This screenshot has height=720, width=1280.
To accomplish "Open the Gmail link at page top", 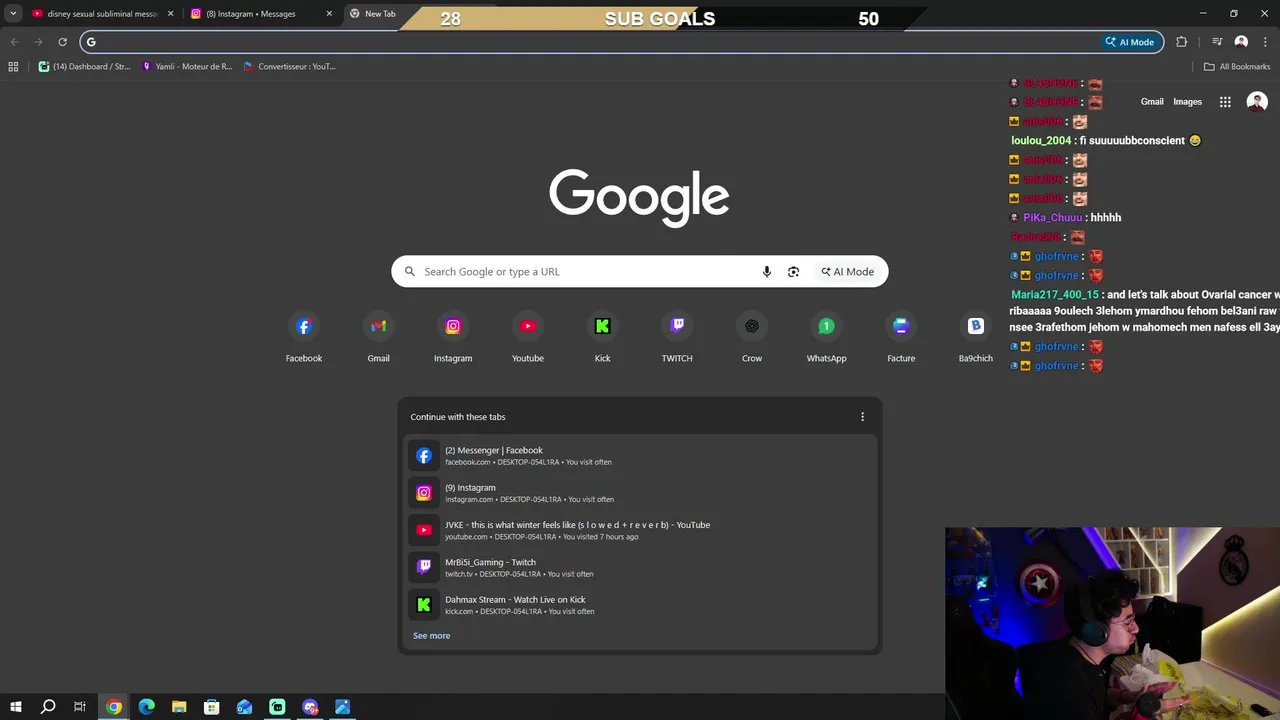I will point(1152,102).
